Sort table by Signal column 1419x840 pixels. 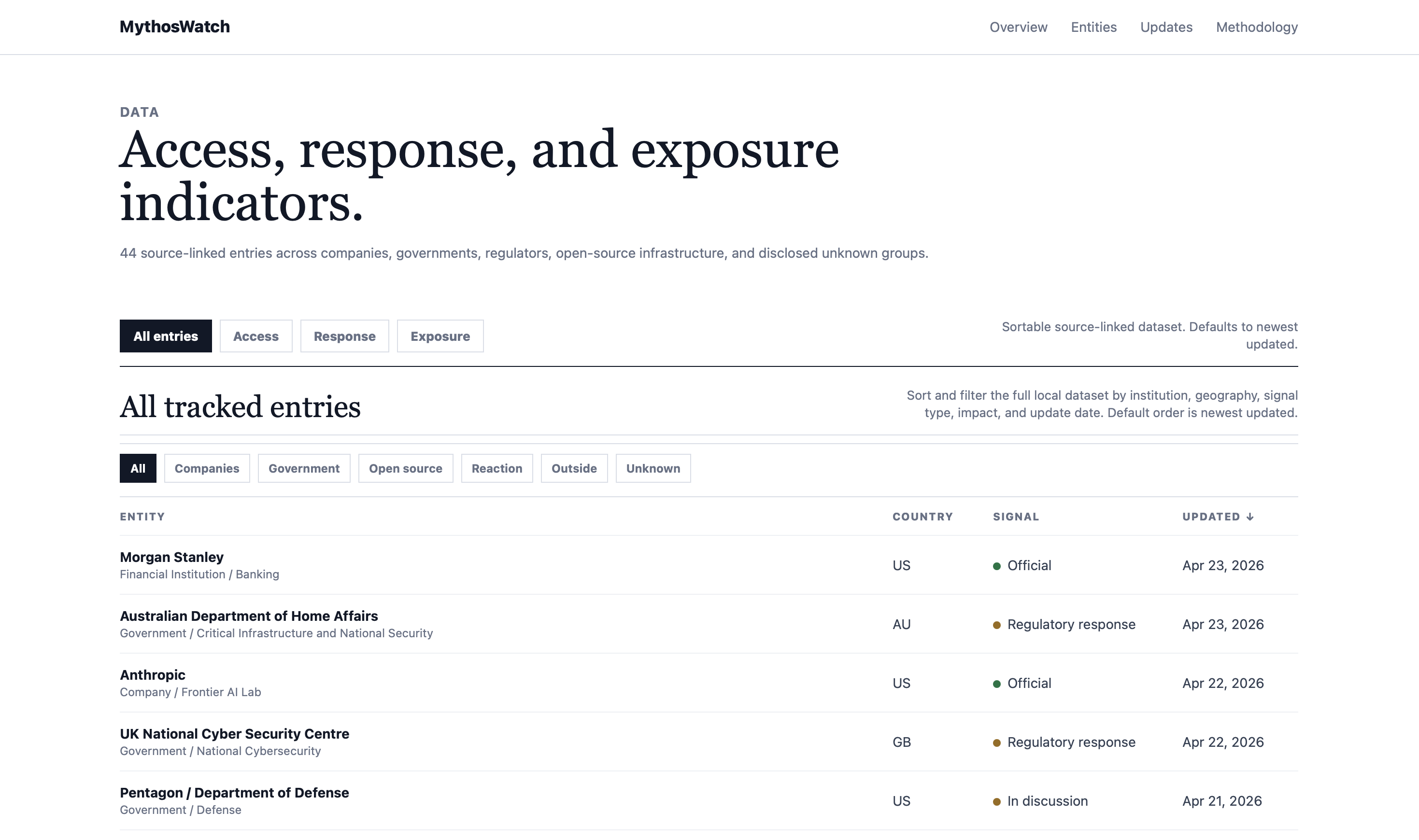click(1016, 517)
